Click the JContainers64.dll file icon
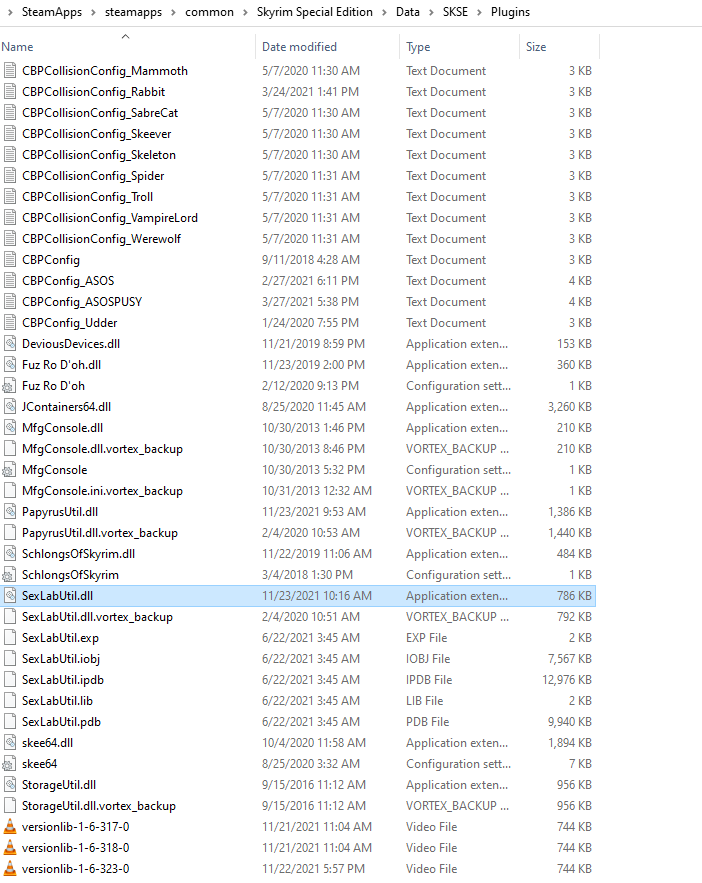Image resolution: width=702 pixels, height=883 pixels. [10, 407]
